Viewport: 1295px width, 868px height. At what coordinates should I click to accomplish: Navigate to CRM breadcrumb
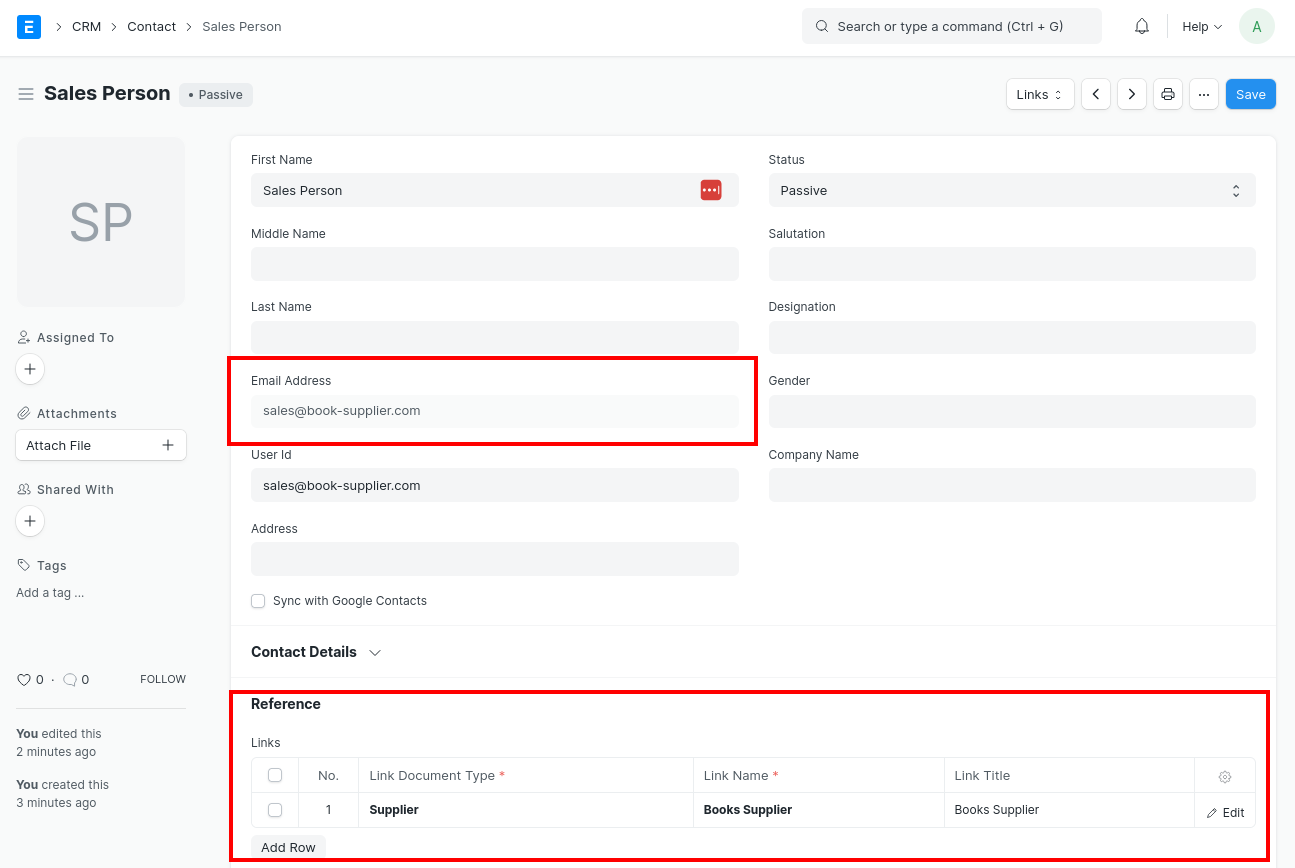(x=86, y=27)
